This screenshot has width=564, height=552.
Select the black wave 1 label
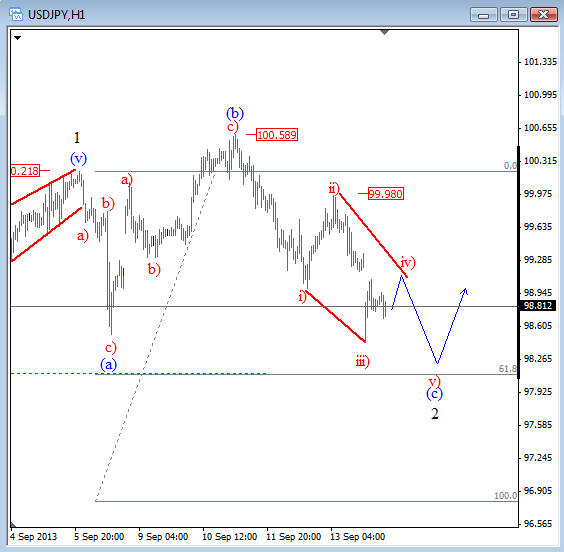[x=77, y=138]
